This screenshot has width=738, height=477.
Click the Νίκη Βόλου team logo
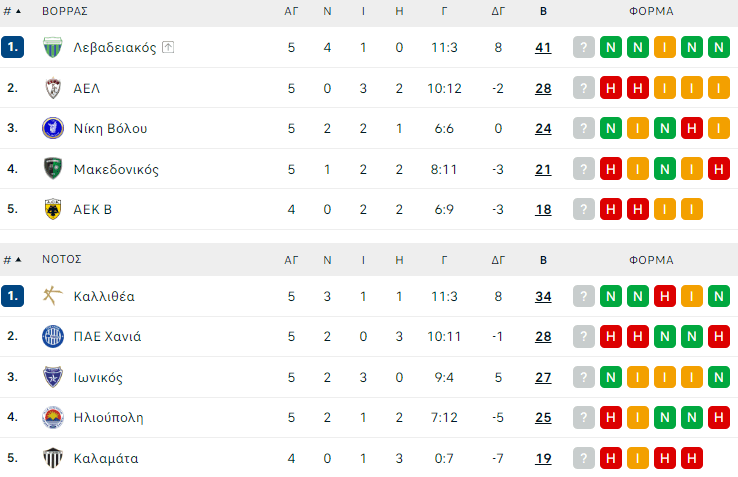[53, 128]
